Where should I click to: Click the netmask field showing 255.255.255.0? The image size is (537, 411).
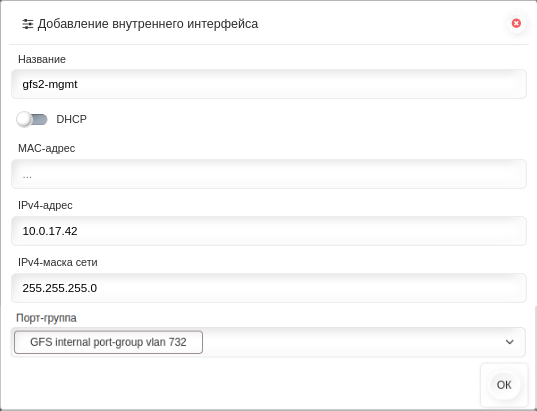click(269, 288)
